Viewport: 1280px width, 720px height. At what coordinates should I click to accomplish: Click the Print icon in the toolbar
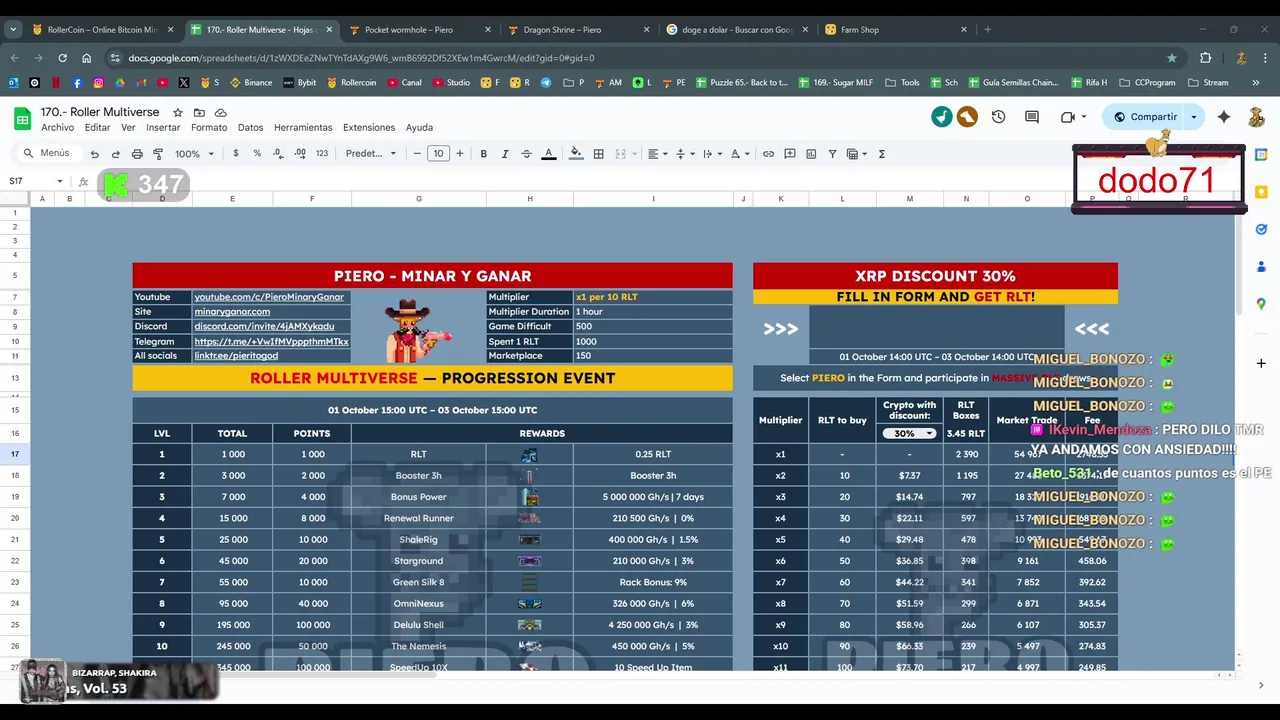(137, 154)
